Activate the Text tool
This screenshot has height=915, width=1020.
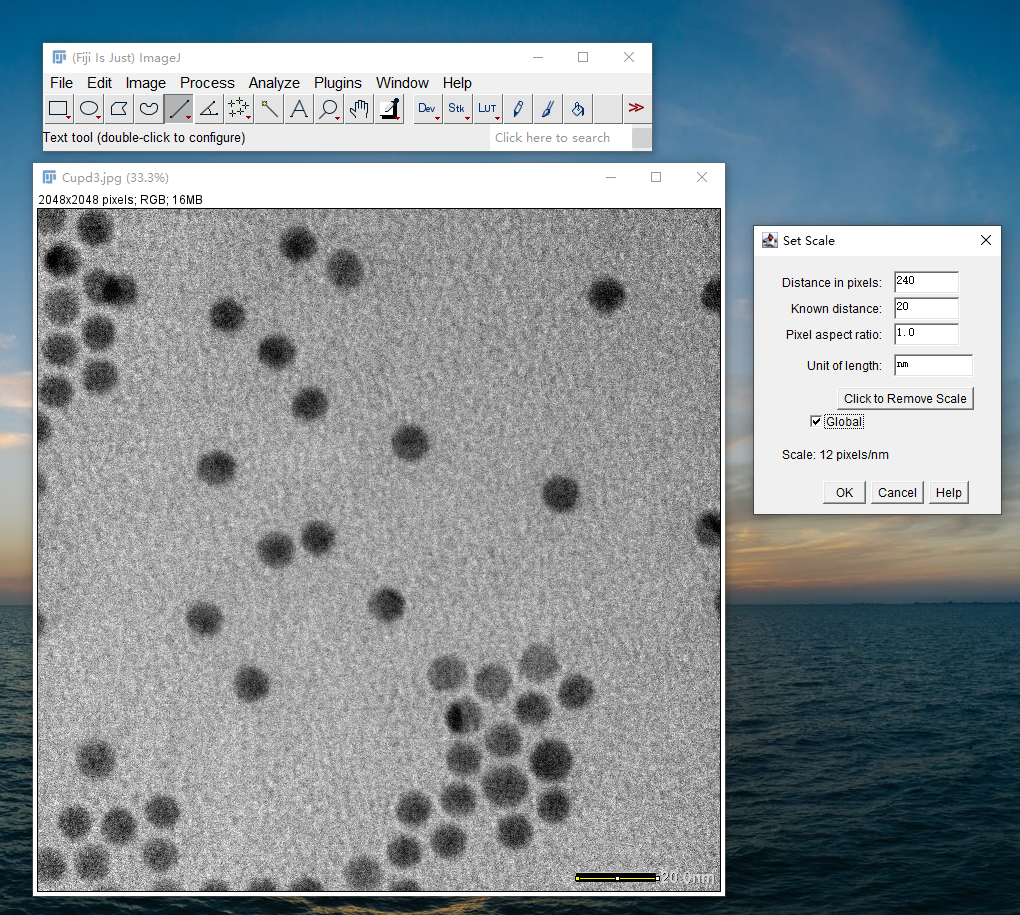tap(299, 108)
